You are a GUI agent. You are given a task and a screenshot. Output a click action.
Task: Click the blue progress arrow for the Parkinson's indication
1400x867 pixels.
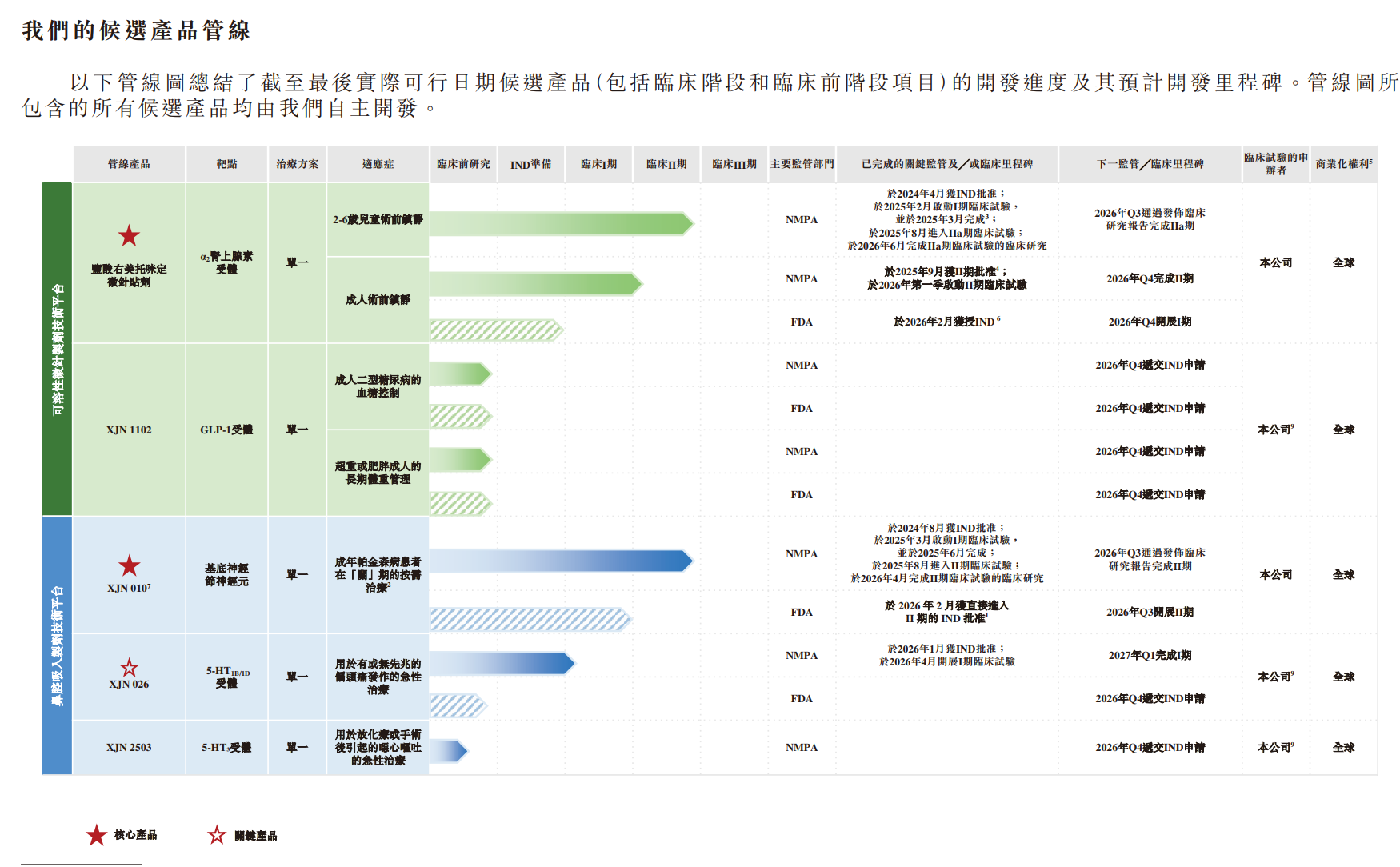562,561
